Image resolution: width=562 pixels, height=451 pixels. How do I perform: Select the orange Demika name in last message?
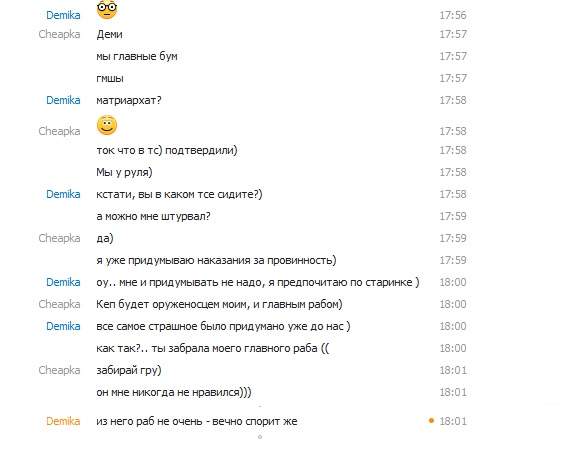(63, 421)
